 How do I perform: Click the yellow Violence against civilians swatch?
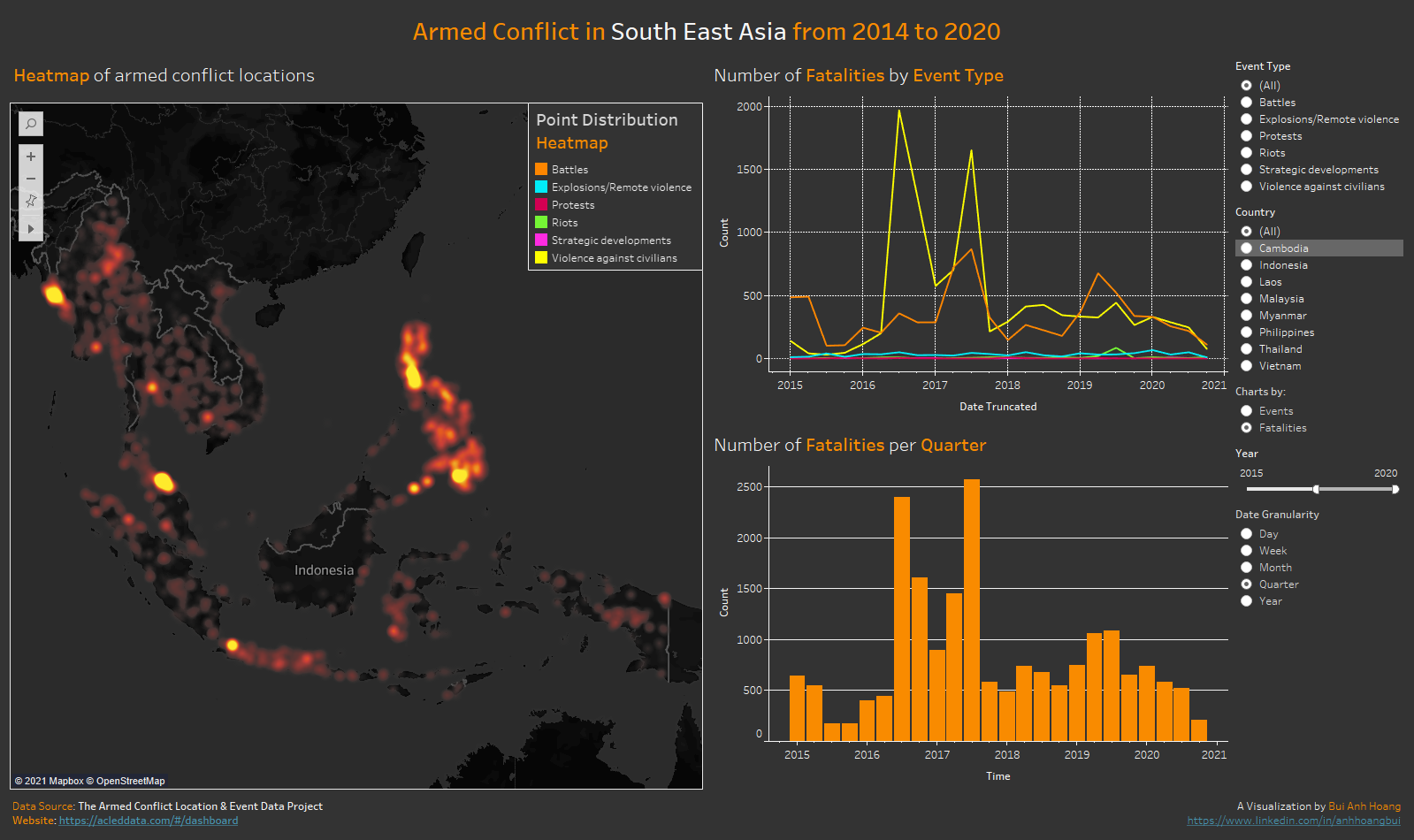tap(541, 257)
